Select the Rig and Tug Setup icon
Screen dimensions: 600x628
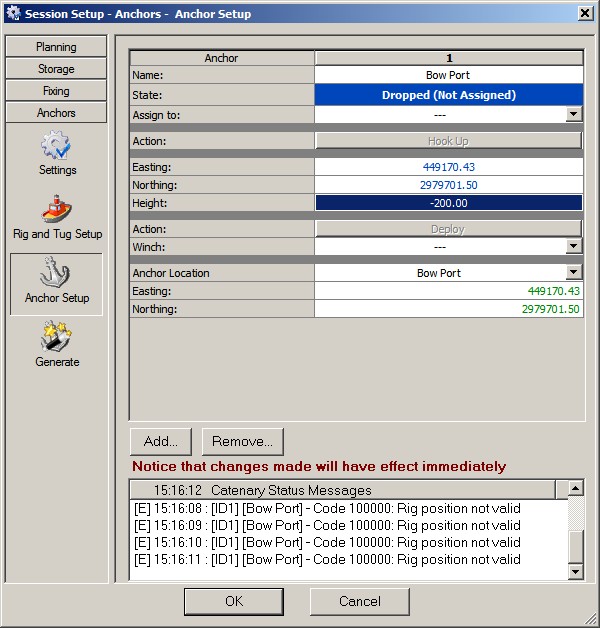(57, 211)
